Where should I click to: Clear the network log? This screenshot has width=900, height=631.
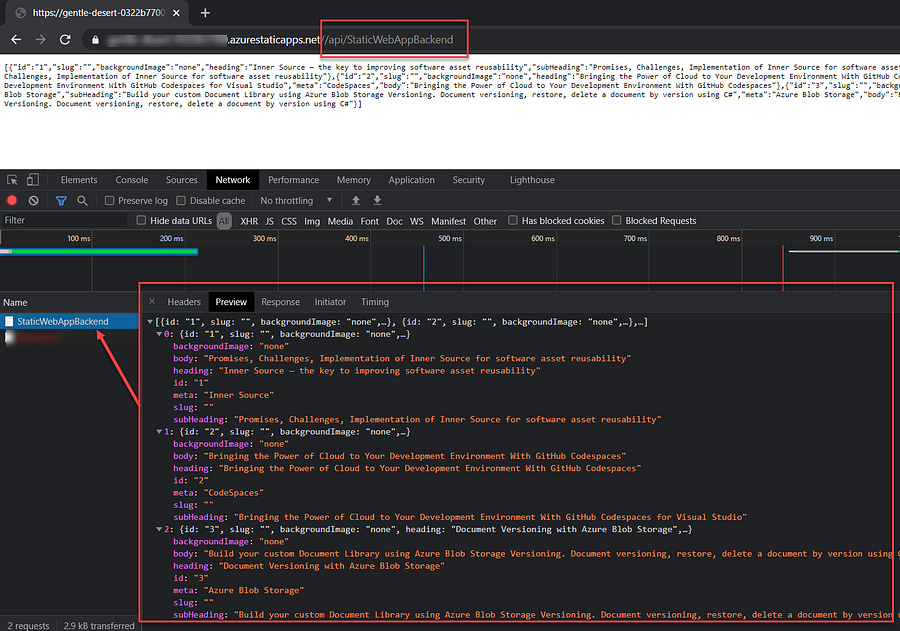tap(34, 201)
